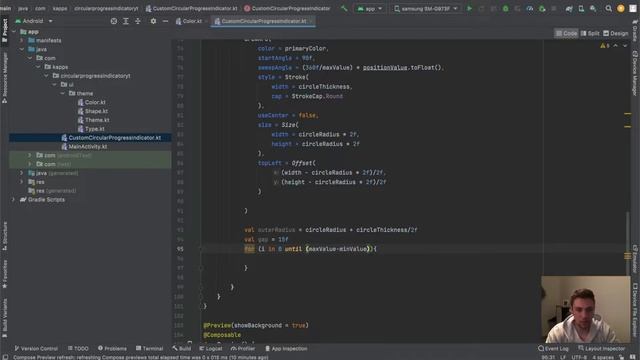This screenshot has width=640, height=360.
Task: Click the orange user avatar icon
Action: [620, 8]
